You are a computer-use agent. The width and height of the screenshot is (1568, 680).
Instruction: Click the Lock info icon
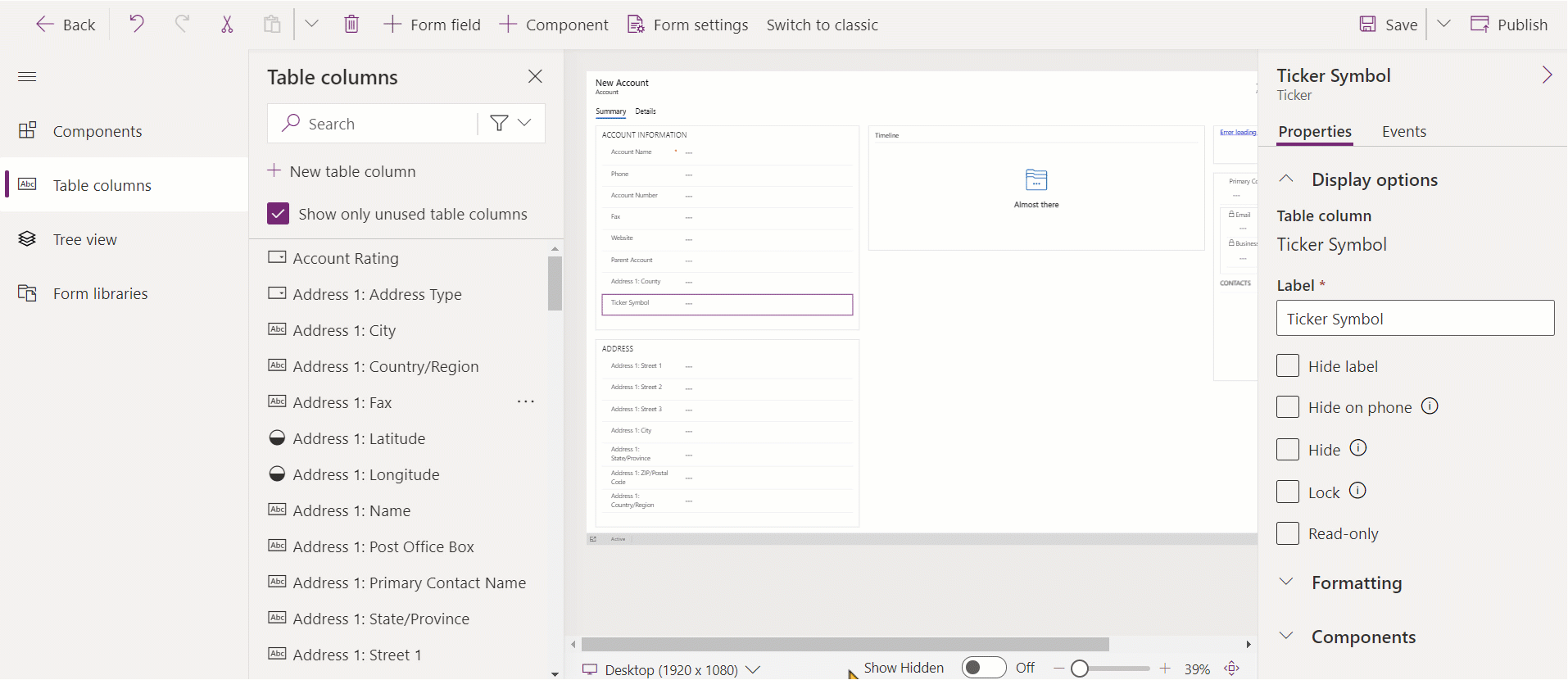click(x=1357, y=491)
